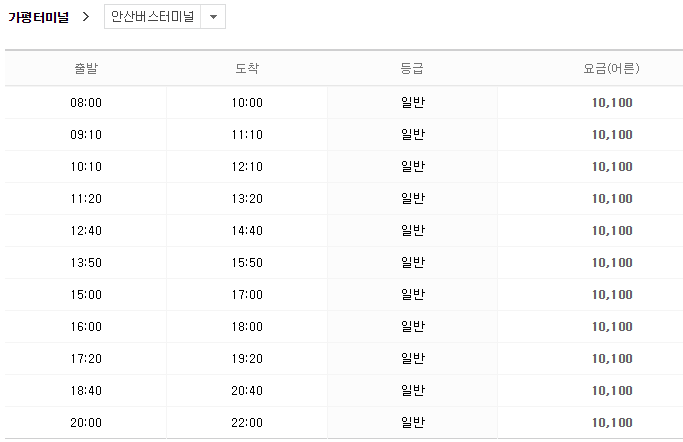The width and height of the screenshot is (683, 442).
Task: Choose the 13:20 arrival time cell
Action: (247, 199)
